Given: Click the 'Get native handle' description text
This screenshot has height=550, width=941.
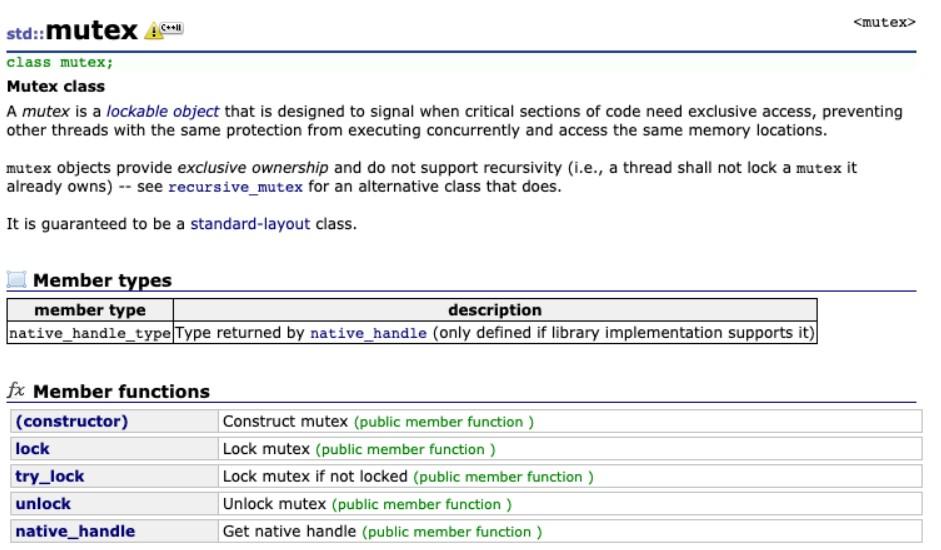Looking at the screenshot, I should click(x=289, y=531).
